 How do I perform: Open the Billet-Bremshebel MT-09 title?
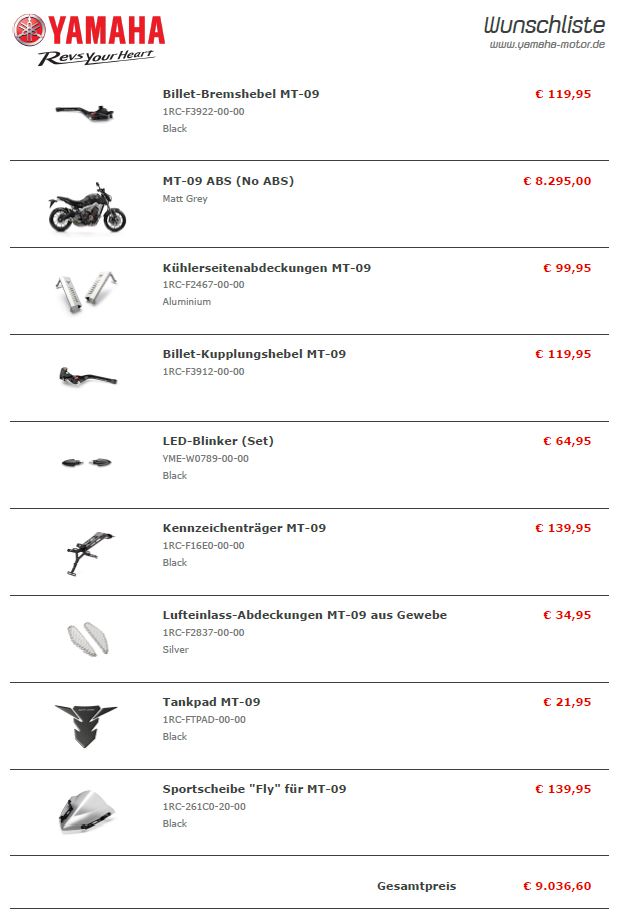tap(241, 94)
